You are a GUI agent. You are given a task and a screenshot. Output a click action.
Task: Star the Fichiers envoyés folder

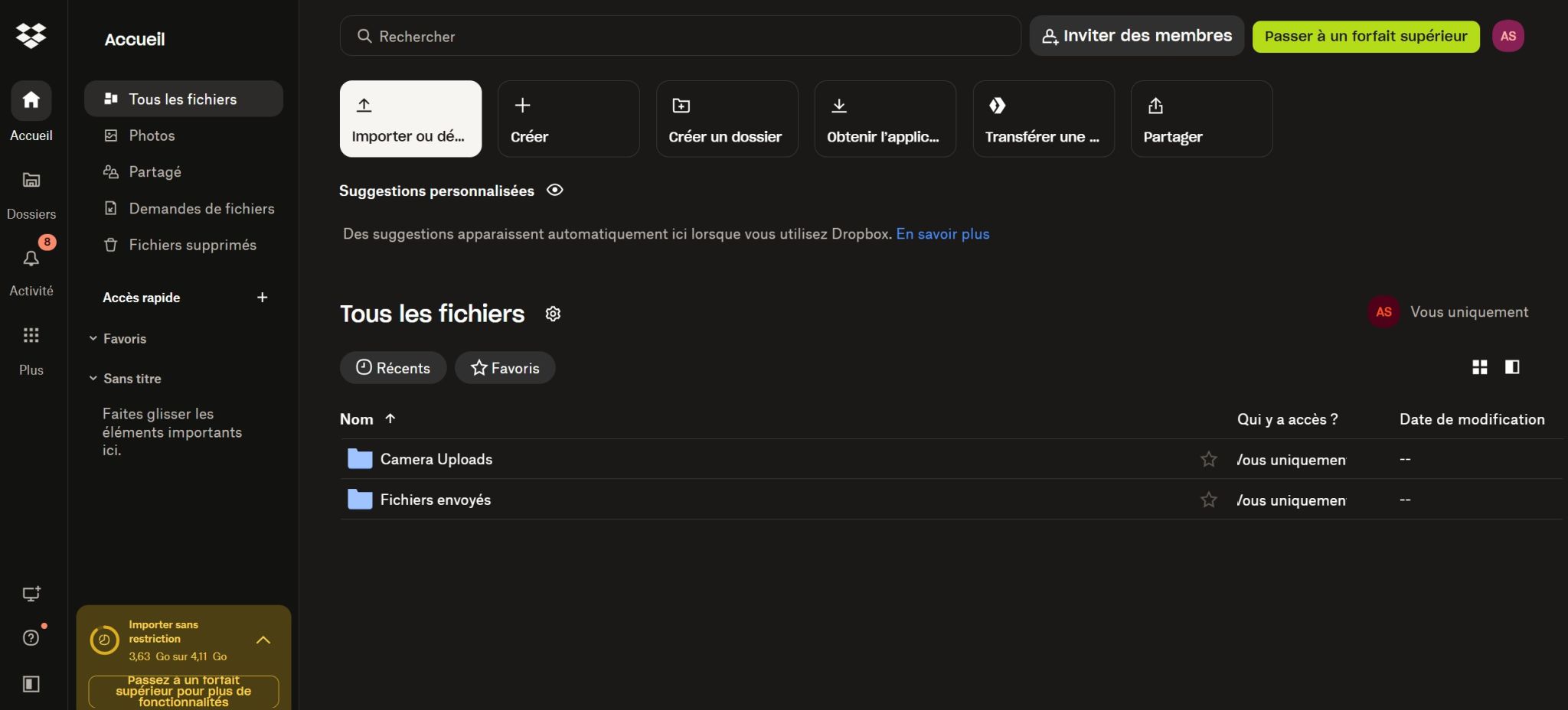[1208, 500]
